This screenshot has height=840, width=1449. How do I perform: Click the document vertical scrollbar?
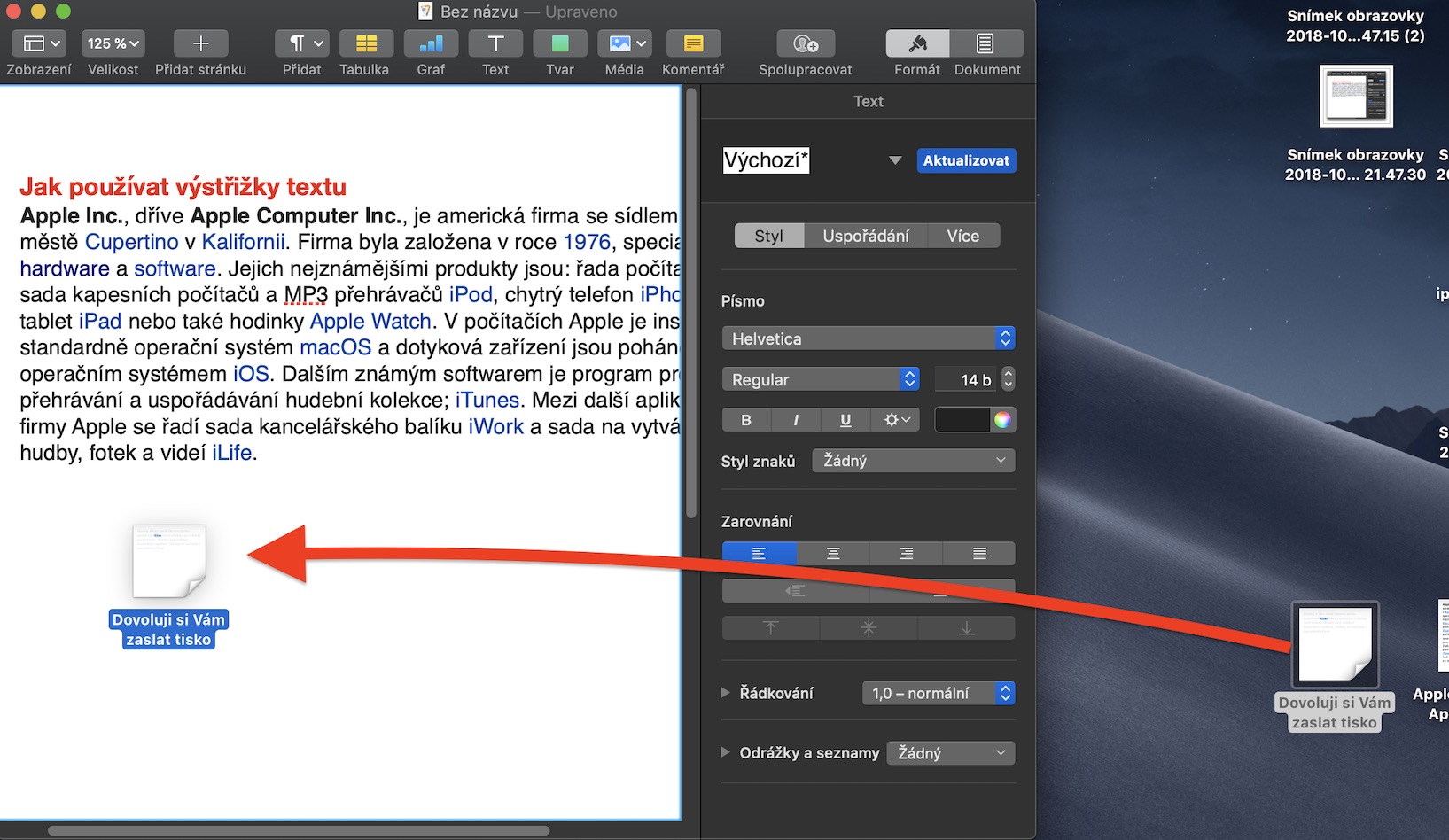691,301
